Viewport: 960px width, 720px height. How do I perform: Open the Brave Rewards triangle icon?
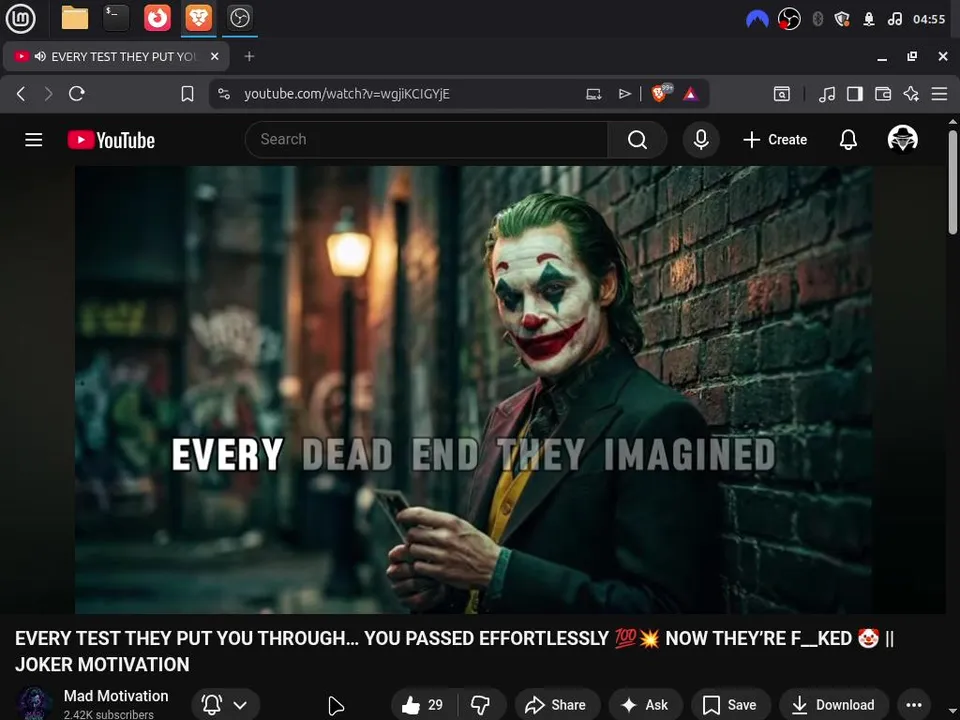coord(691,94)
